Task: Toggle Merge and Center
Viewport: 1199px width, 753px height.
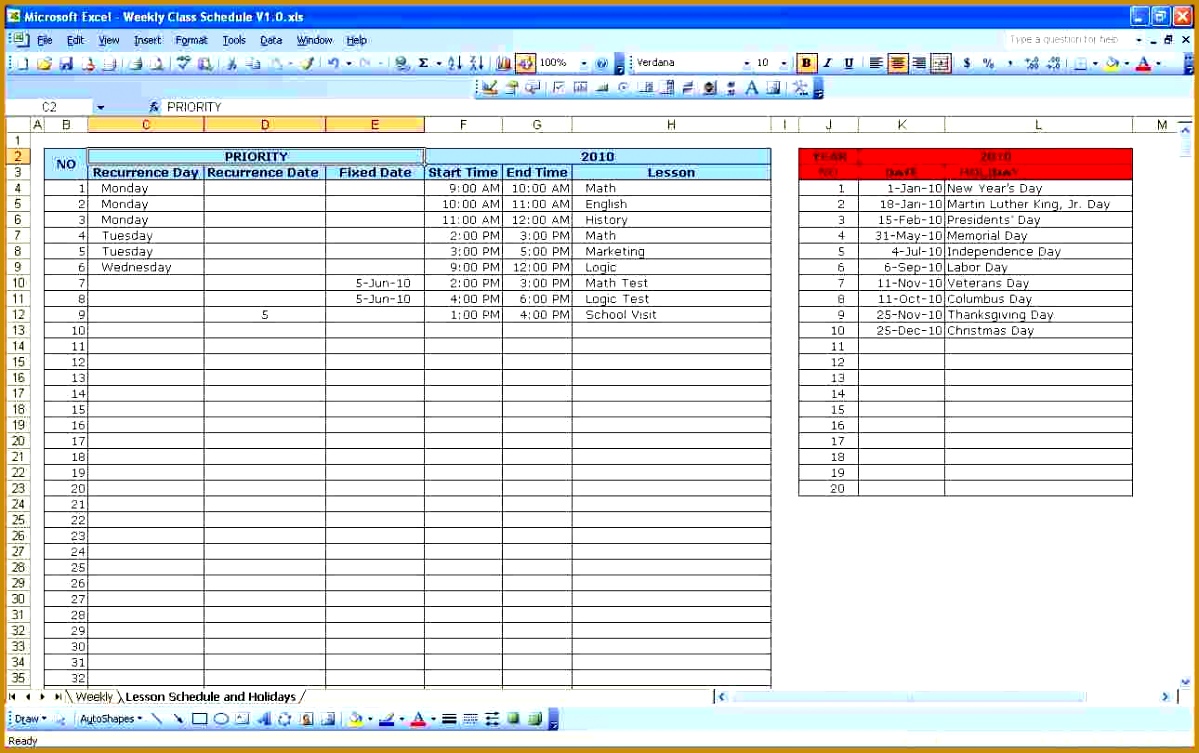Action: 941,63
